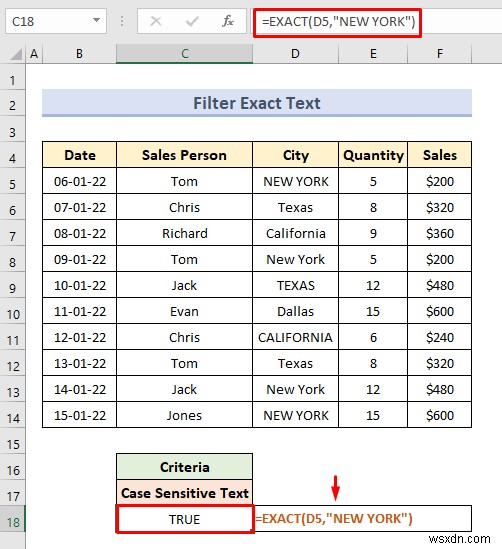Select quantity cell 9 in row 7
This screenshot has width=502, height=549.
coord(373,233)
